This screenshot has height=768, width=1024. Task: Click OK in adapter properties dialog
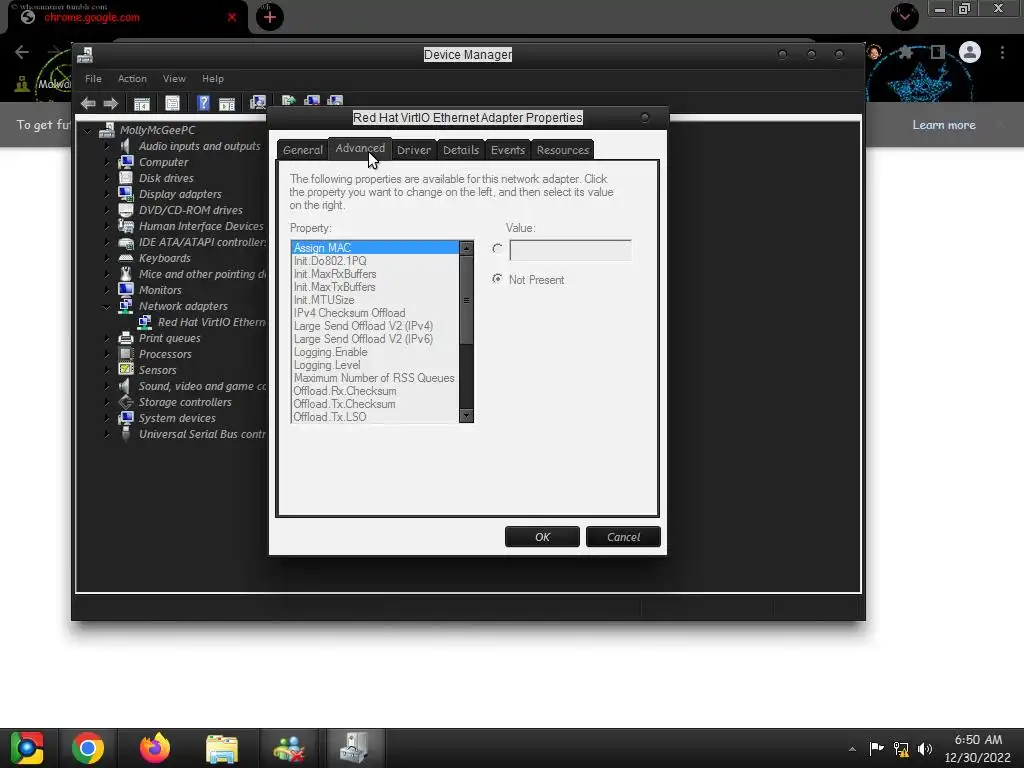tap(542, 537)
